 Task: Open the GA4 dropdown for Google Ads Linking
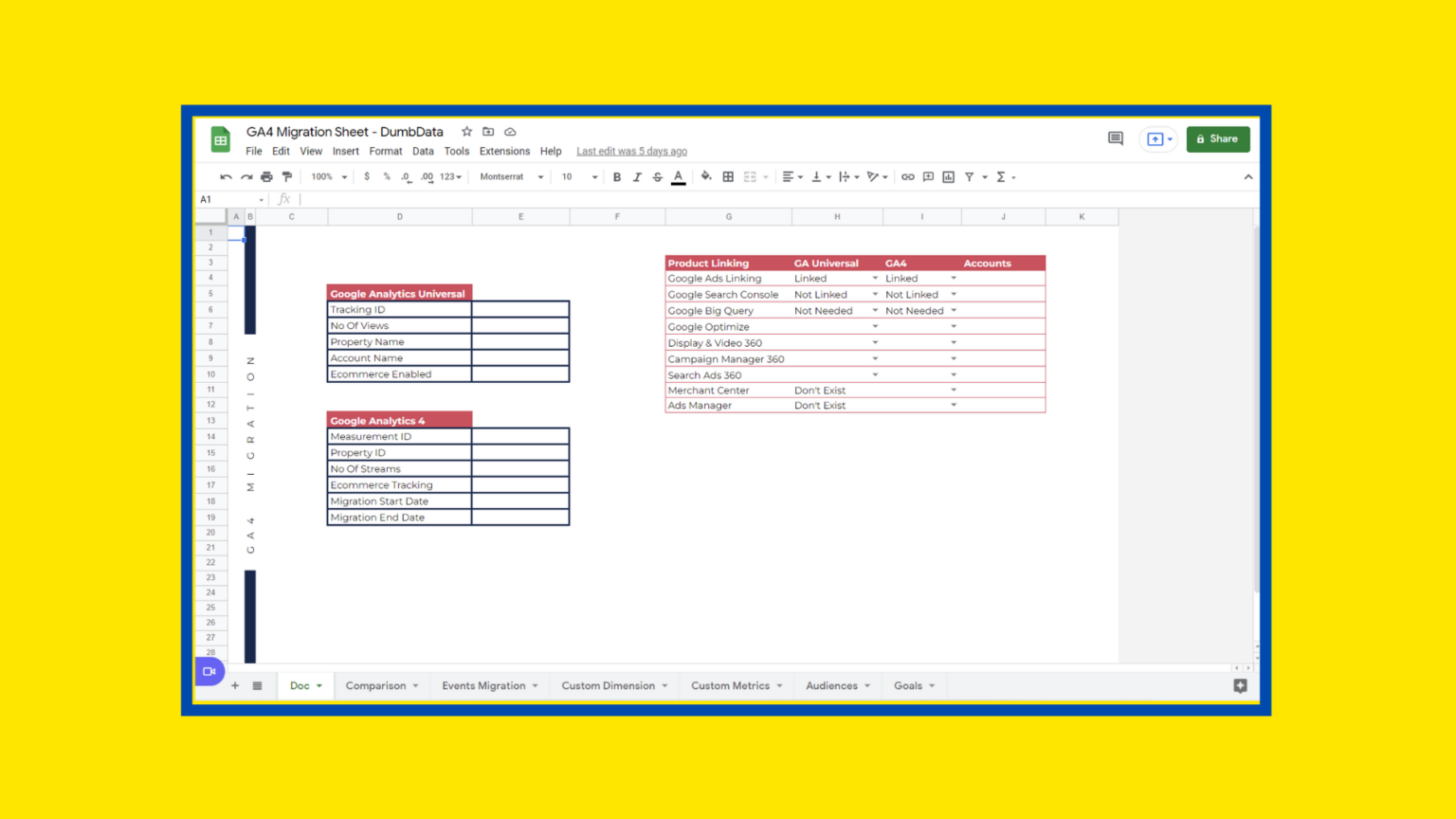pyautogui.click(x=954, y=278)
